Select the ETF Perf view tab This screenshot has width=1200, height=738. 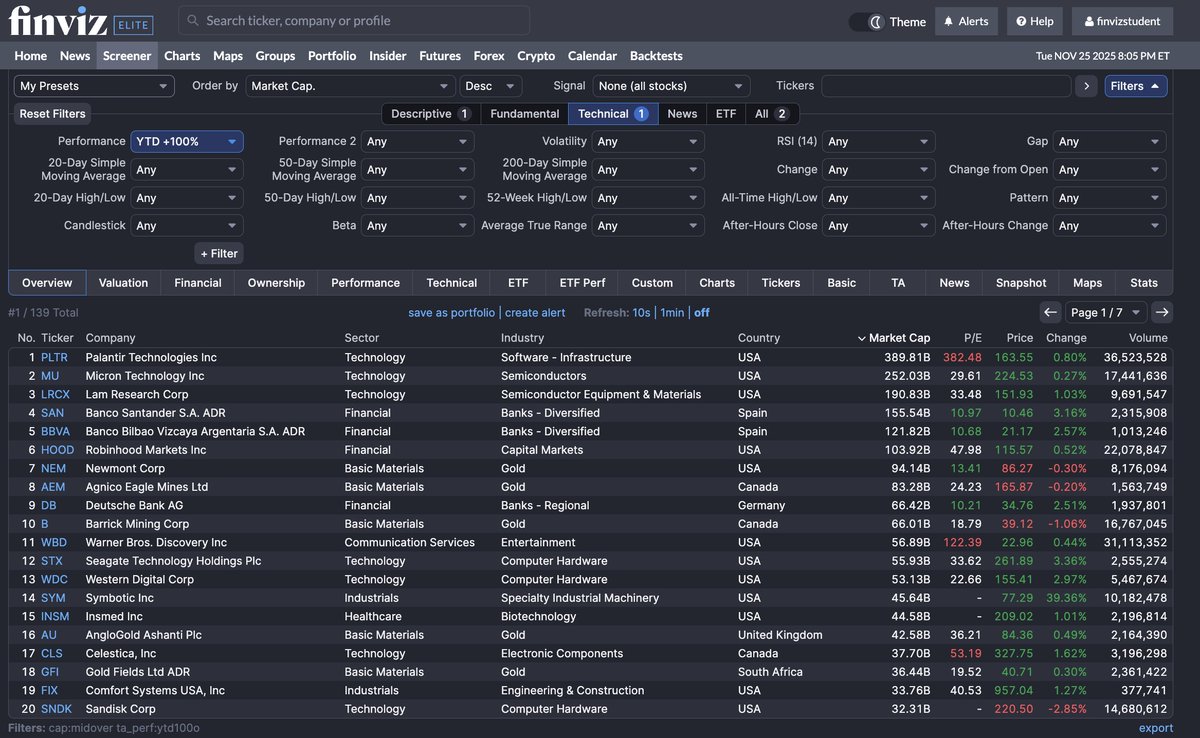[x=582, y=283]
